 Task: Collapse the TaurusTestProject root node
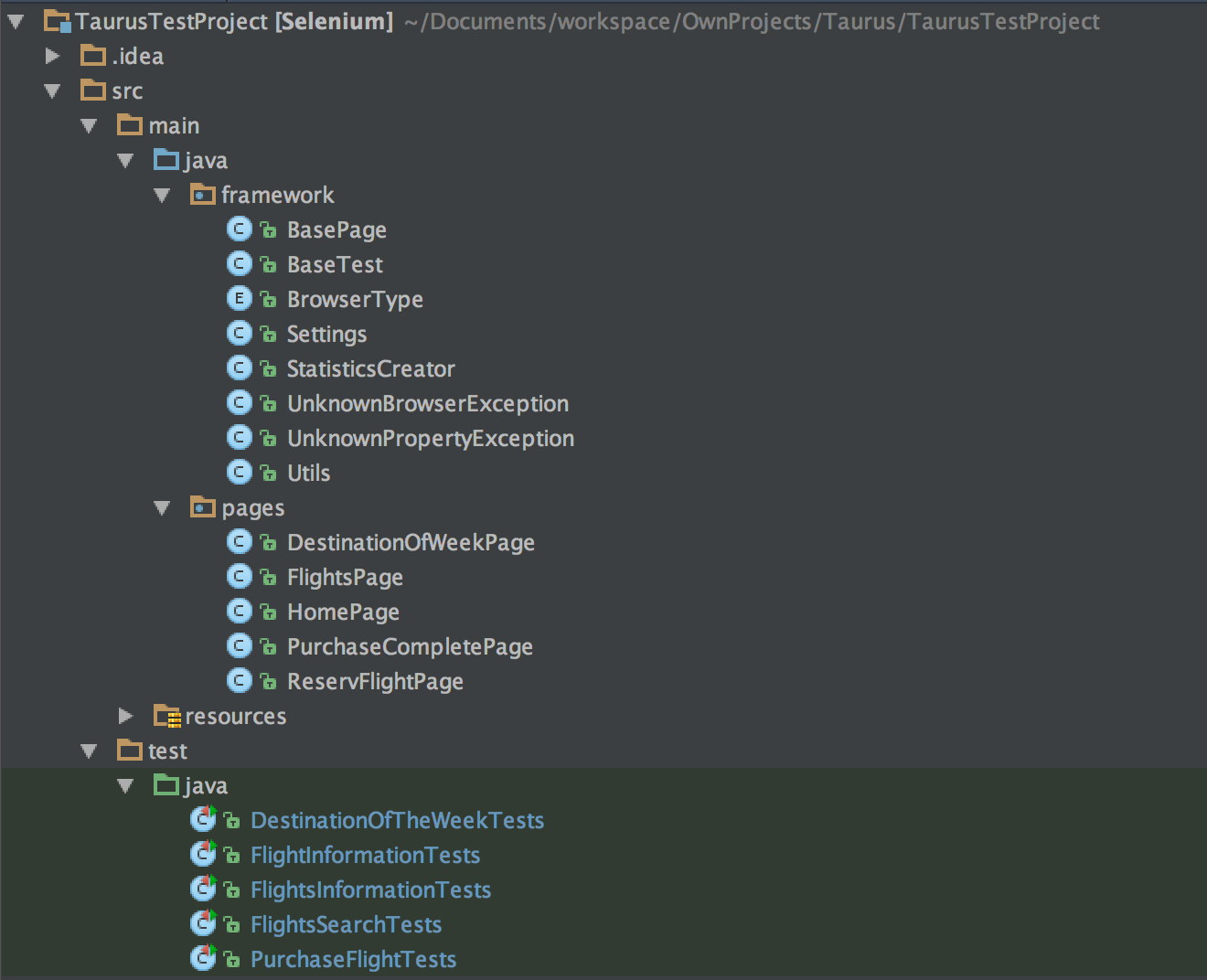tap(16, 21)
